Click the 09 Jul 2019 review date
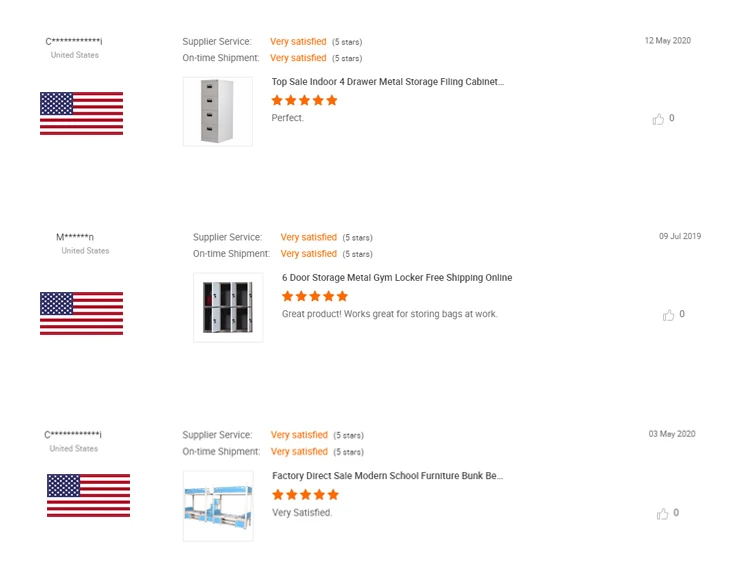 (680, 237)
